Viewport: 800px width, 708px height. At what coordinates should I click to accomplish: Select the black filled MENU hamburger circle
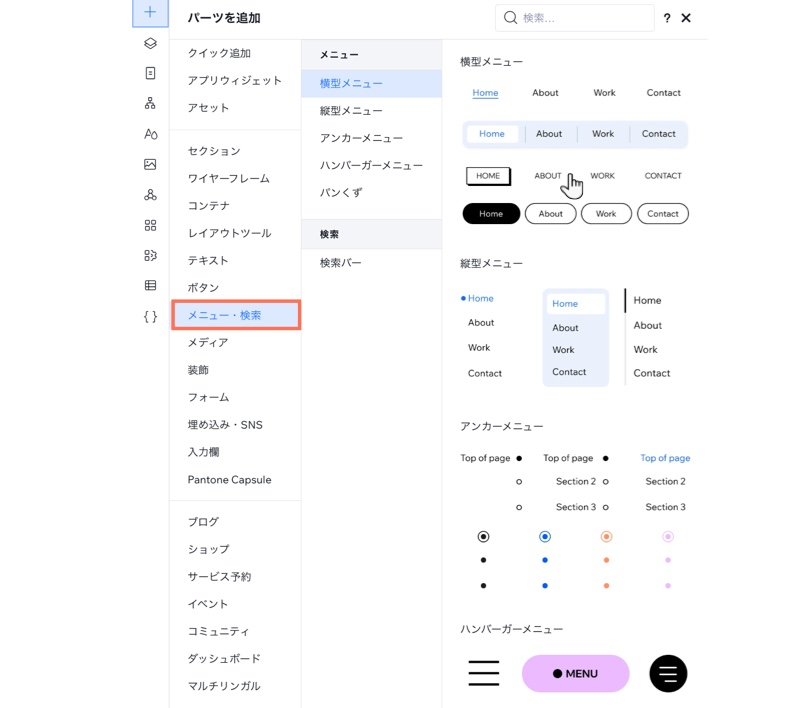(x=668, y=674)
